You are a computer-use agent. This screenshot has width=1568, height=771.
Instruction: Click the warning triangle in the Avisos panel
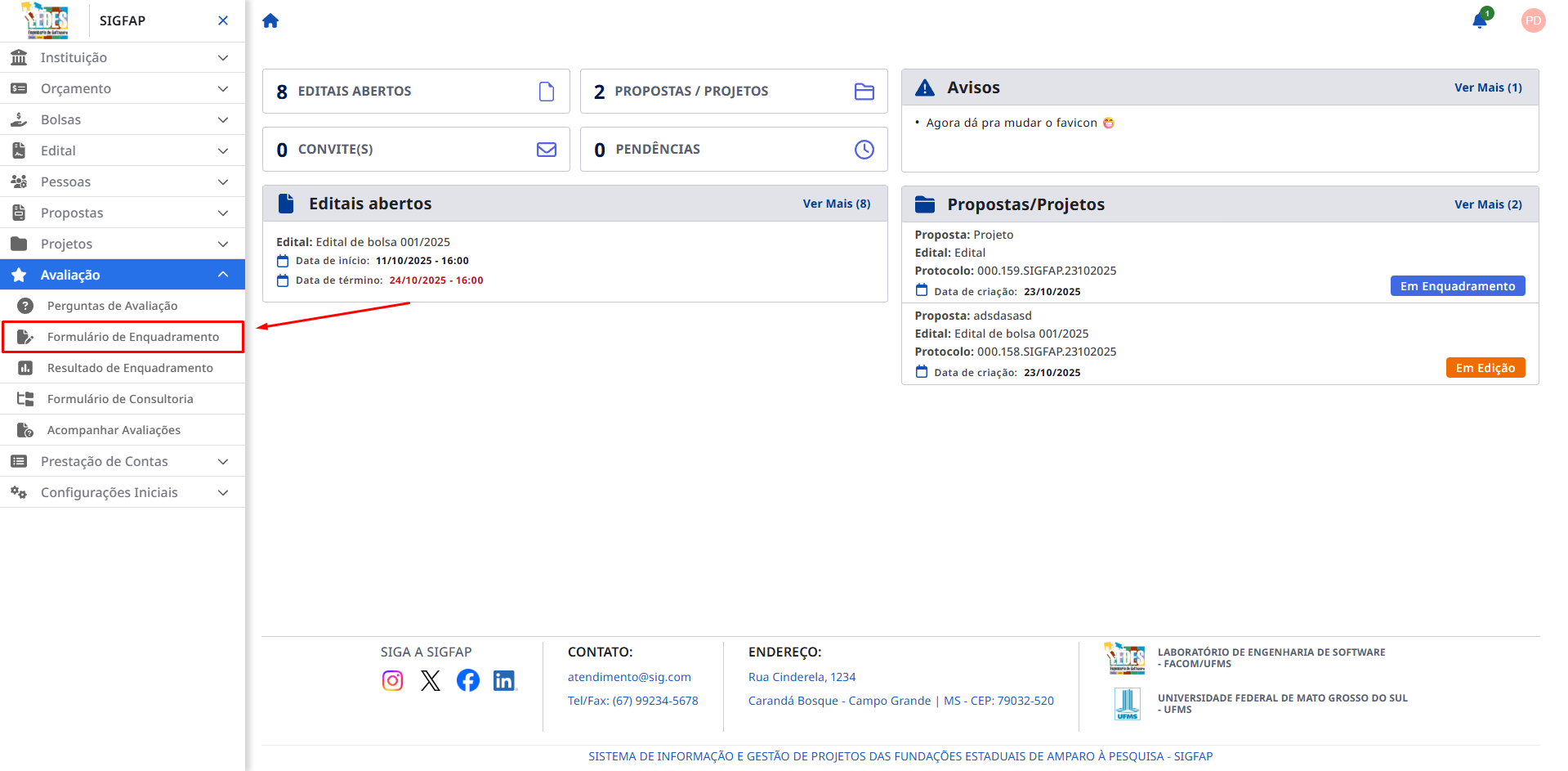pyautogui.click(x=926, y=87)
